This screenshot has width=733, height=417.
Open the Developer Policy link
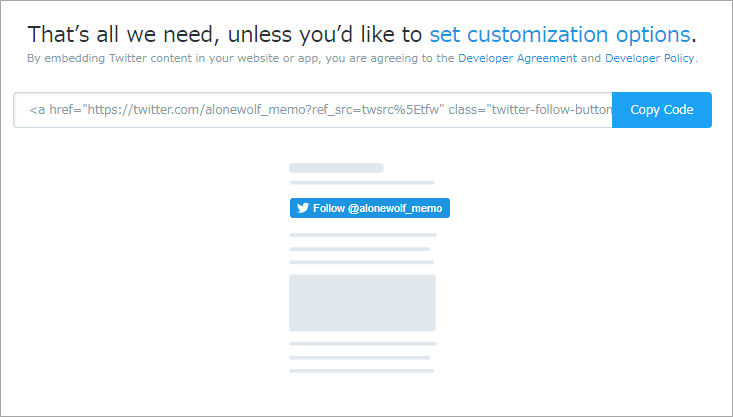pos(649,58)
